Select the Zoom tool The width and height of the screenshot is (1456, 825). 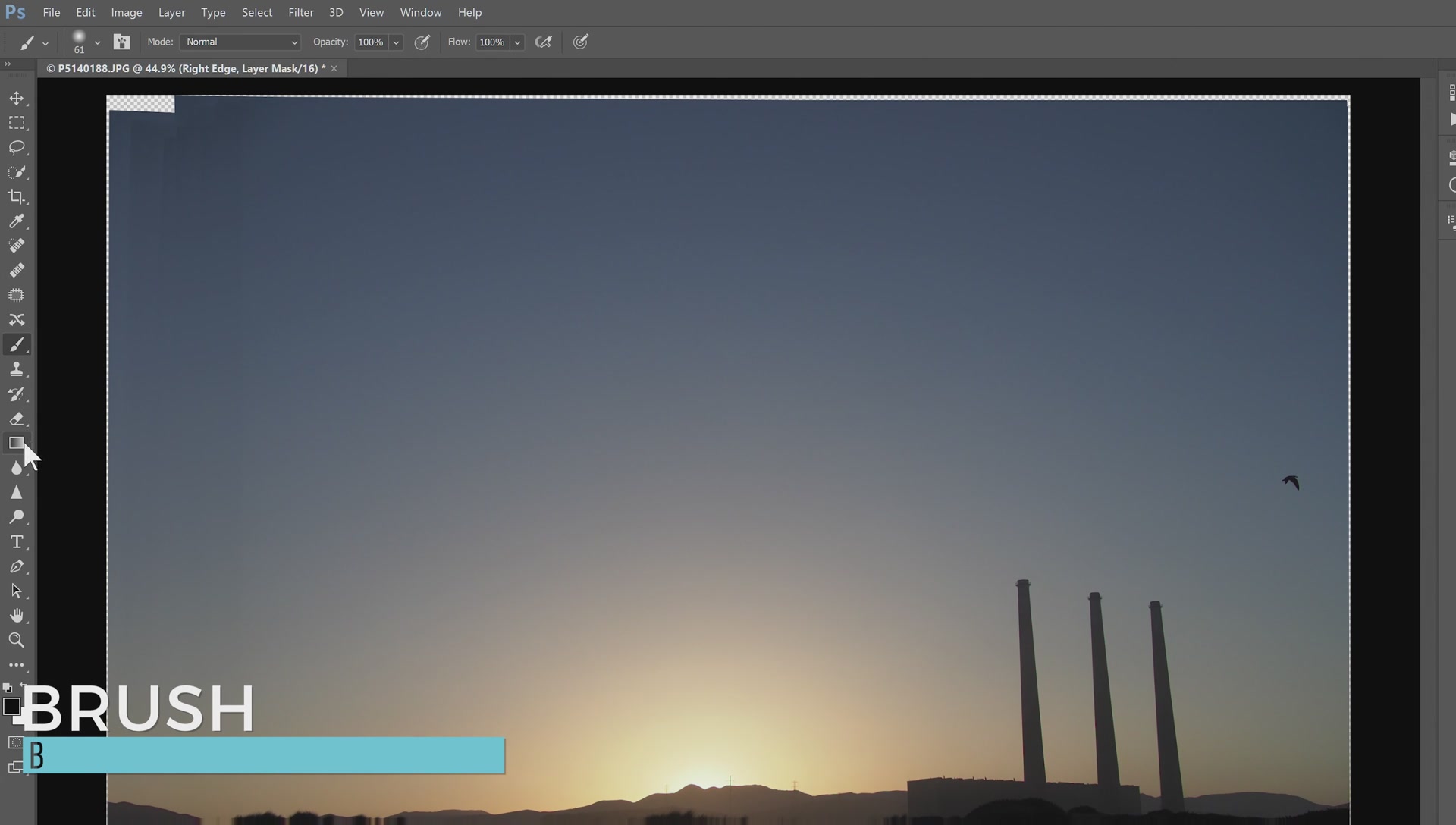(16, 640)
